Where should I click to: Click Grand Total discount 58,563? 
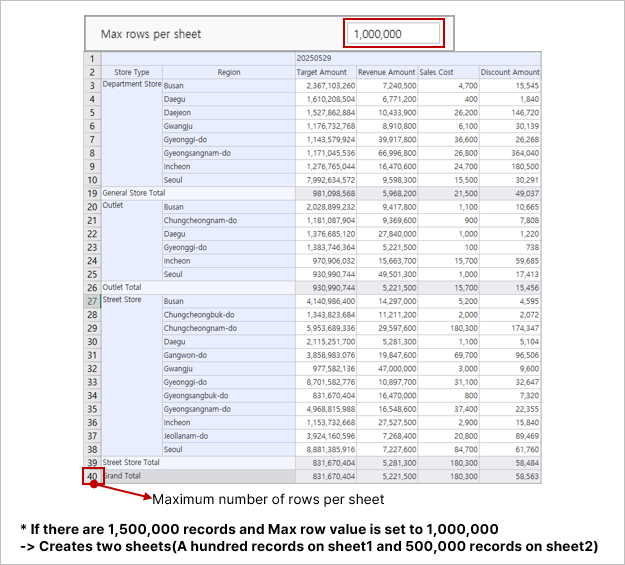coord(510,476)
